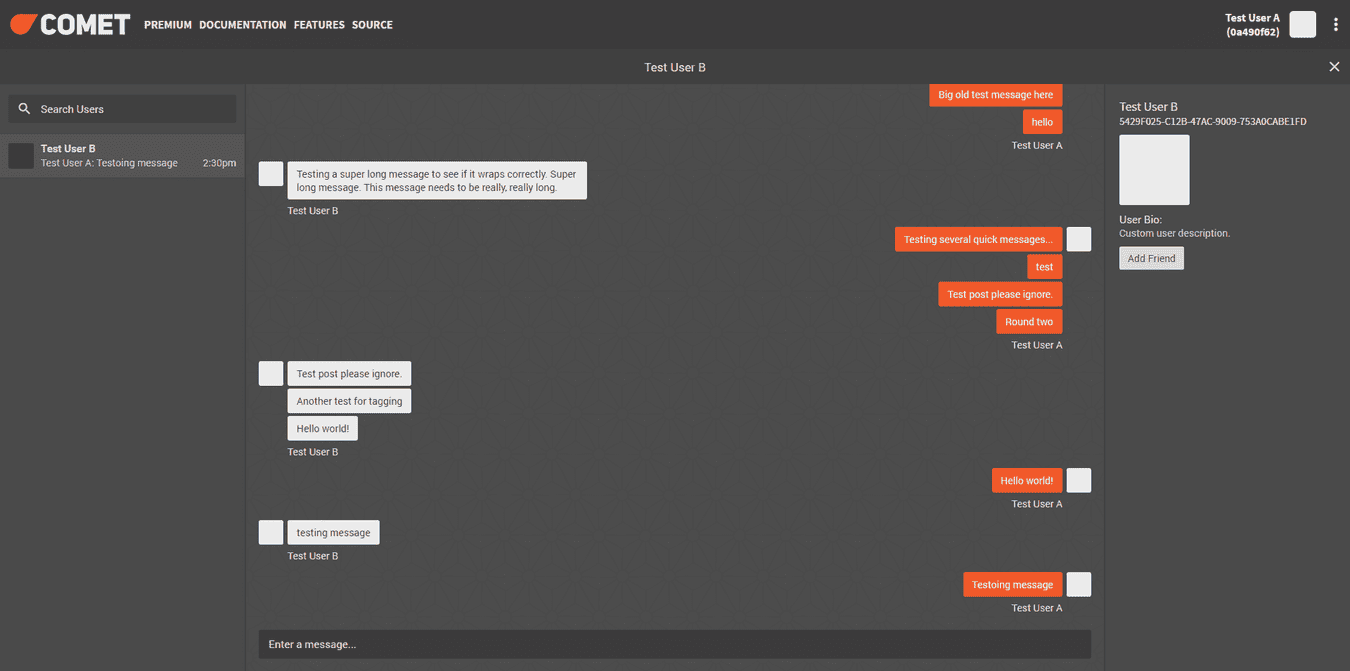
Task: Click the 'Test User A: Testoing message' preview
Action: (x=109, y=163)
